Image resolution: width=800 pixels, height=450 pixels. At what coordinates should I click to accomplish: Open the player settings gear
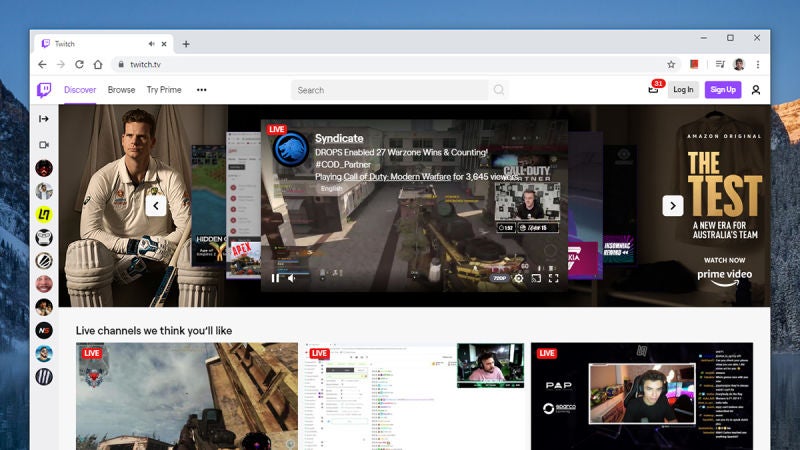pos(518,278)
